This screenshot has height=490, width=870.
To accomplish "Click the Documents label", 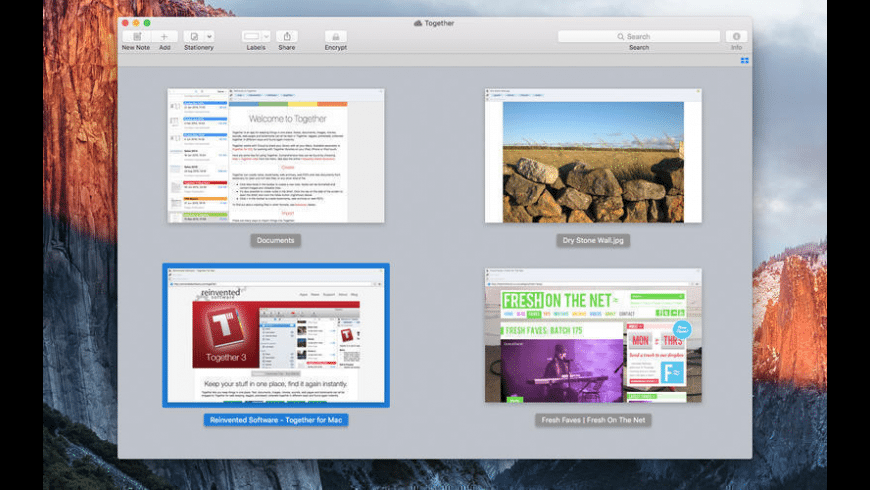I will (x=276, y=240).
